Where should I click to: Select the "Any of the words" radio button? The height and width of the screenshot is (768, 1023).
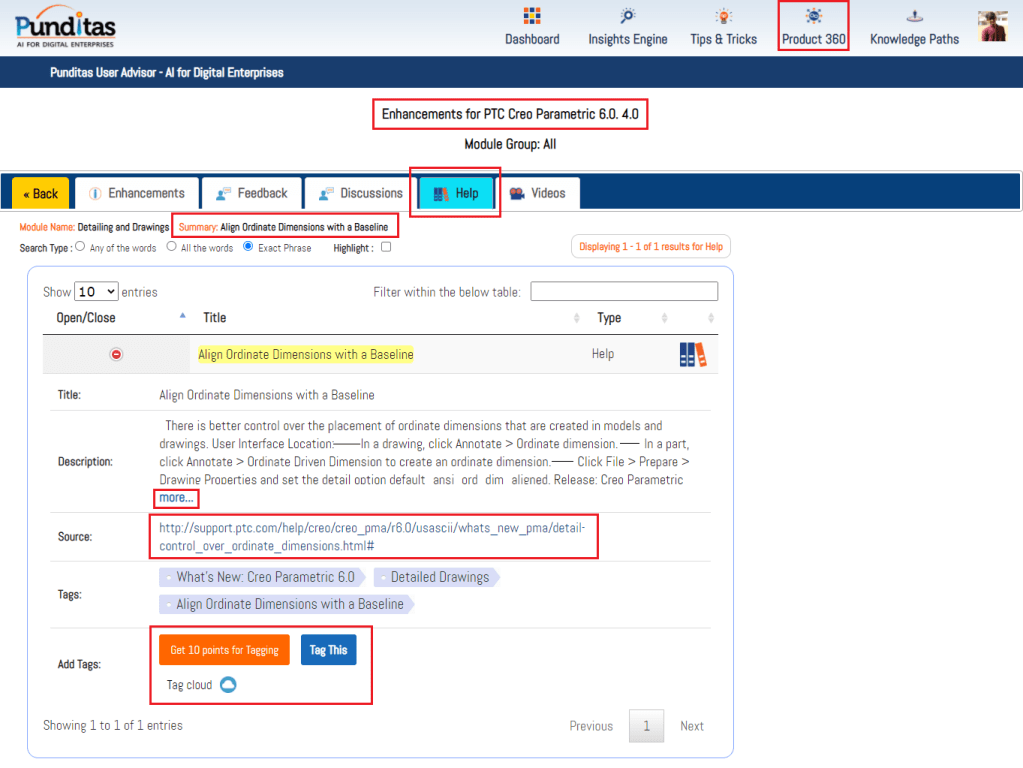click(x=80, y=247)
